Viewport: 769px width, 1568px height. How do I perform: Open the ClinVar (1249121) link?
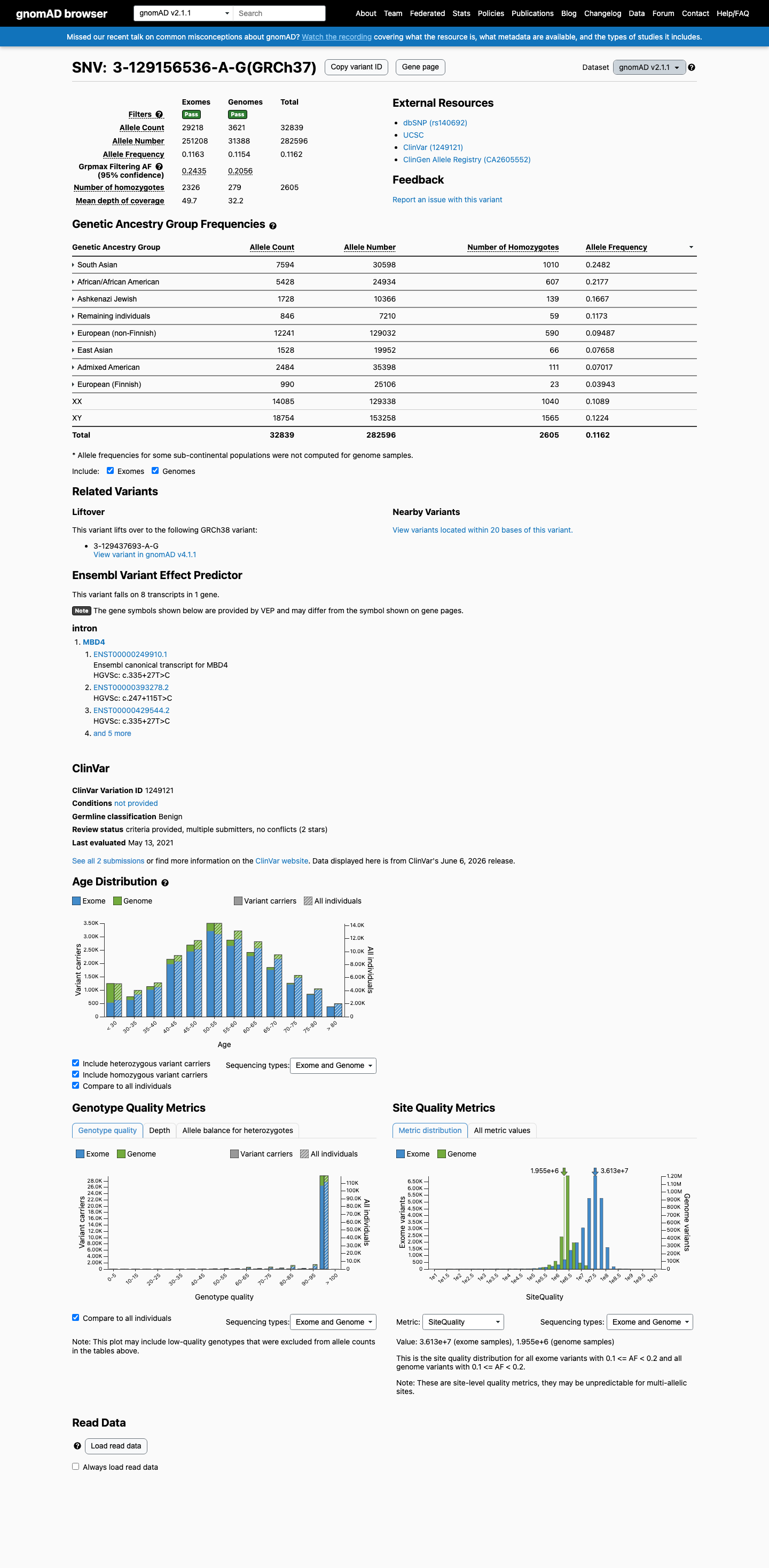click(x=433, y=147)
